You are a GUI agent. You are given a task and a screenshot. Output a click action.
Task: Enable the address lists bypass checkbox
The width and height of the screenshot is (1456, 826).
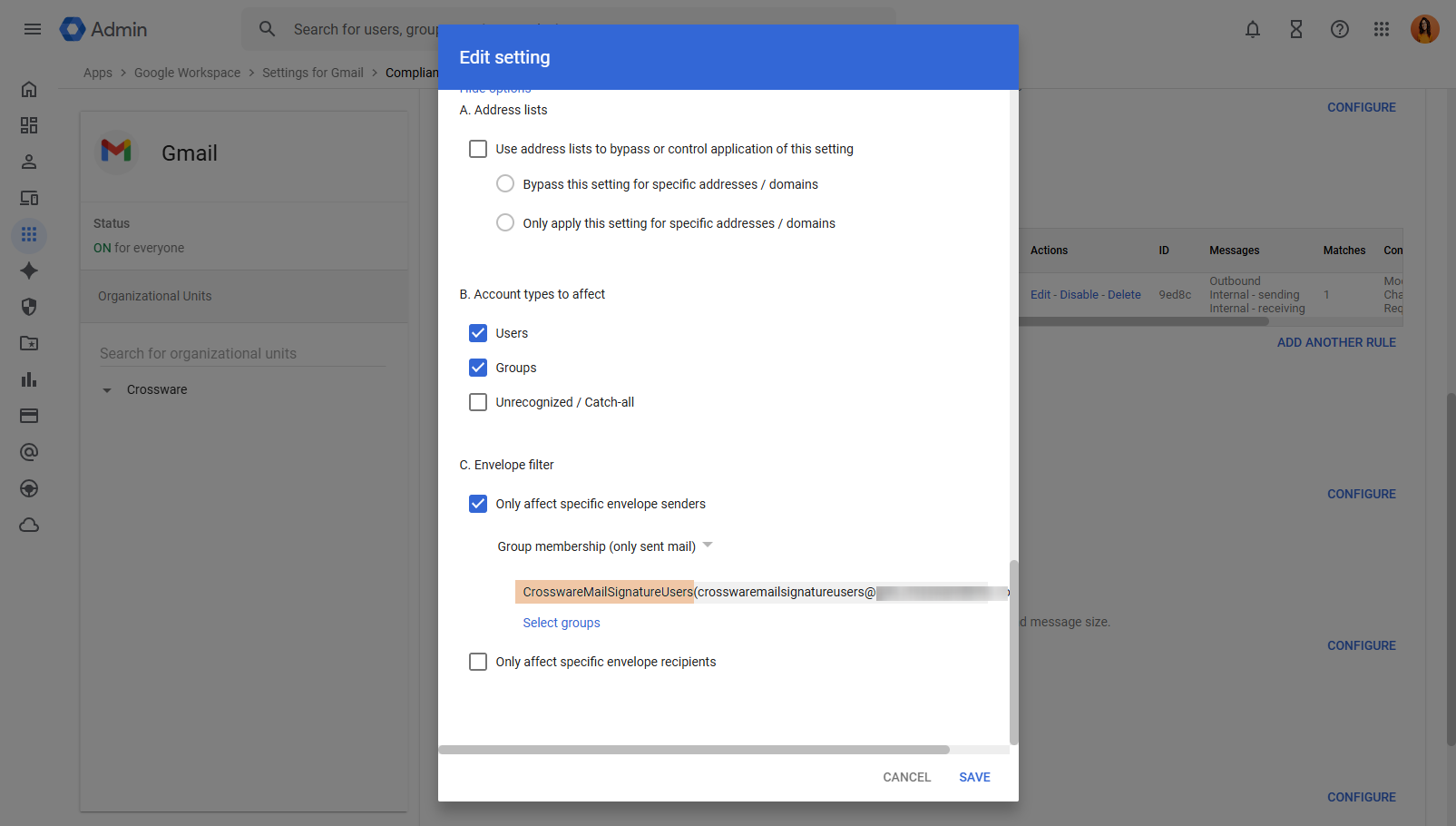point(478,149)
